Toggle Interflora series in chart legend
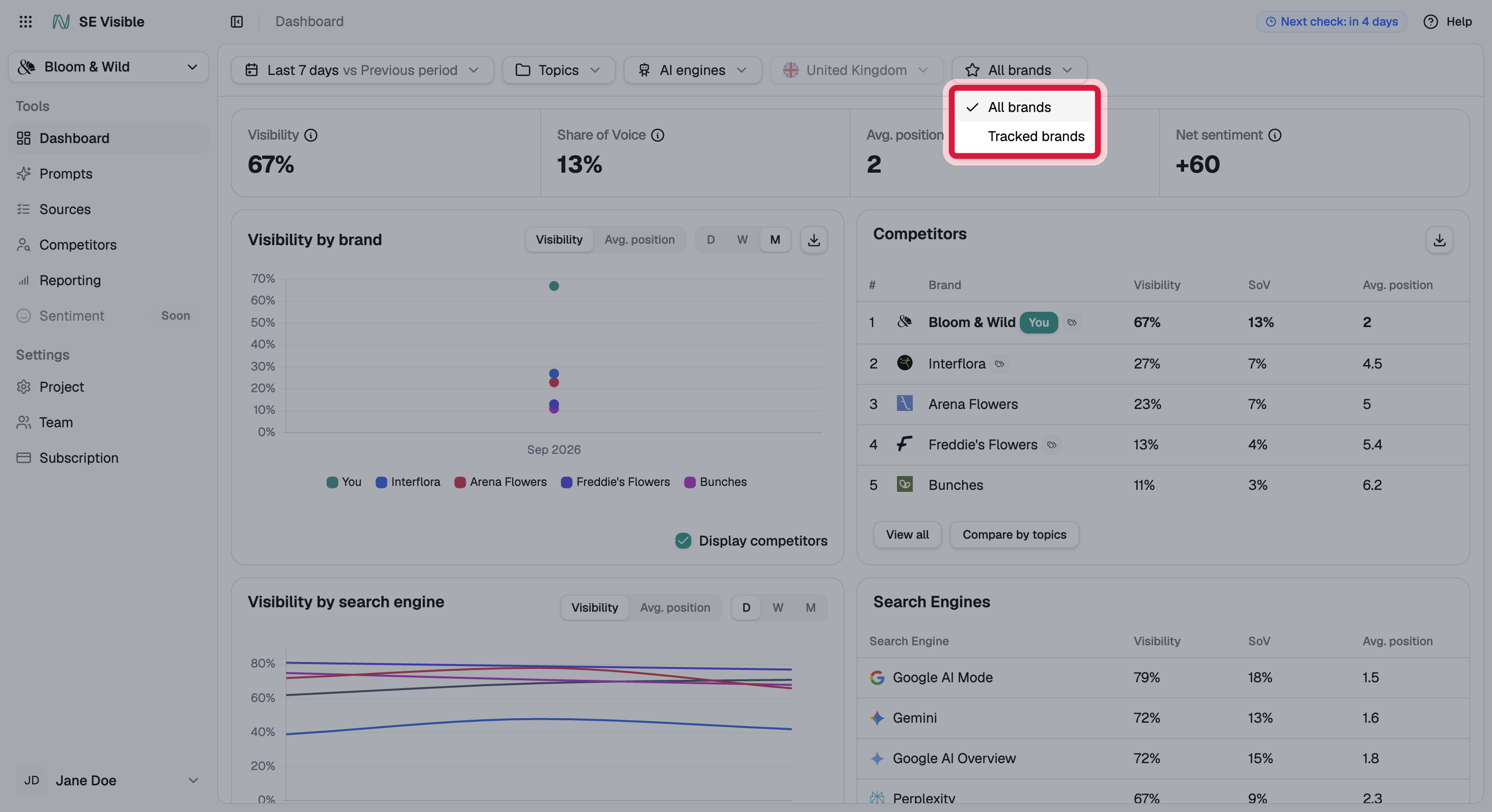Viewport: 1492px width, 812px height. click(x=408, y=482)
